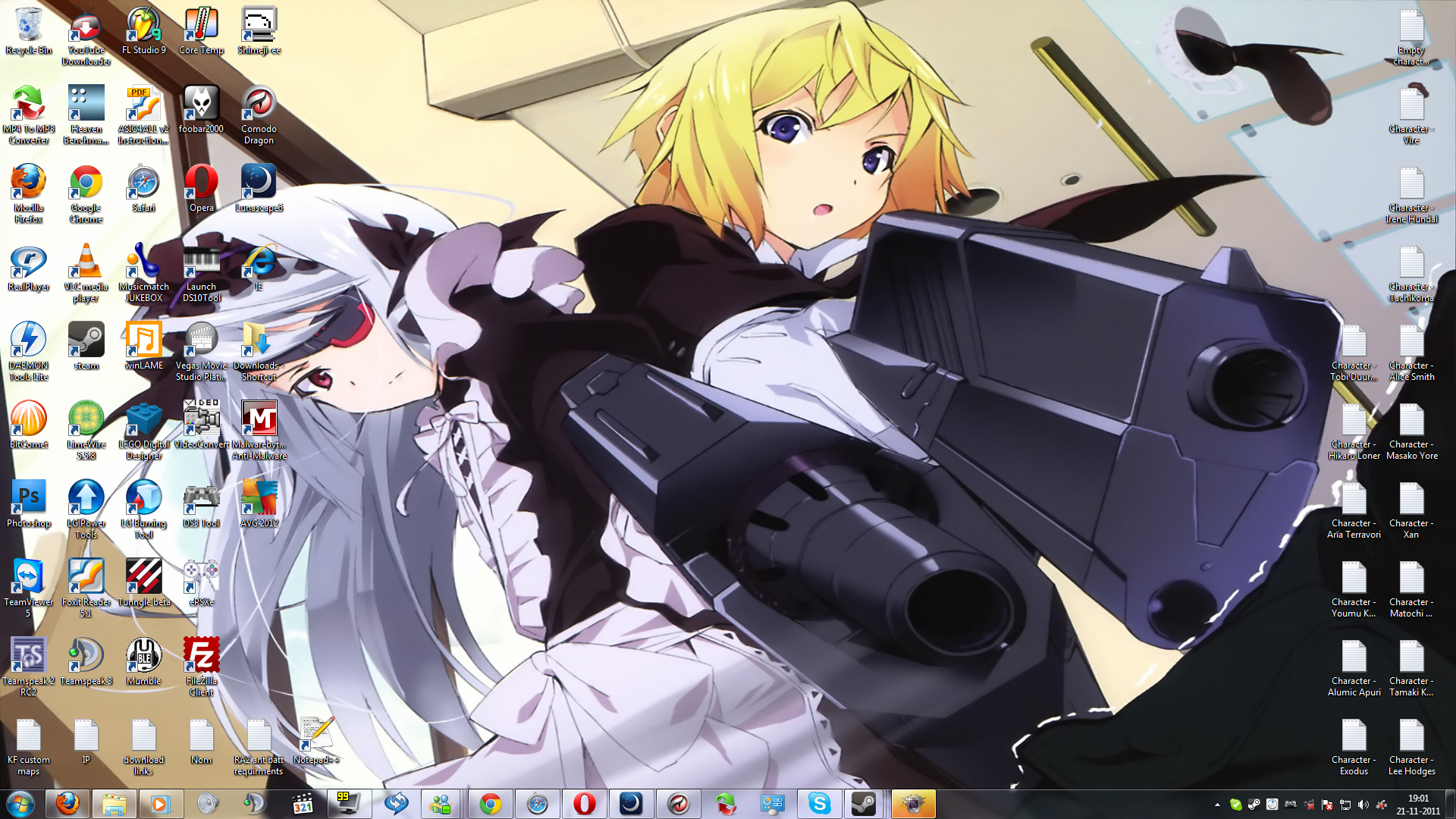Select Character - Xan file

click(1411, 510)
